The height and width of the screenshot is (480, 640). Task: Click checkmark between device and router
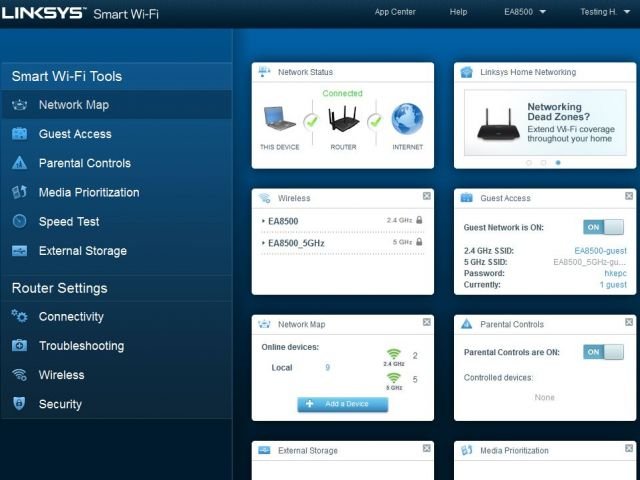tap(311, 121)
